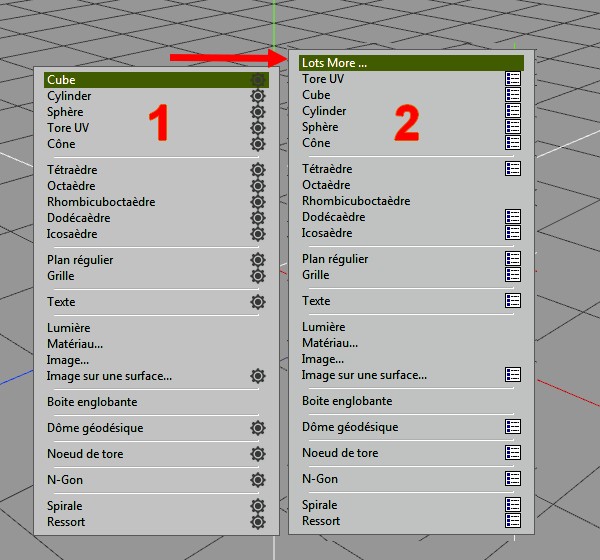Click the gear icon next to Ressort
600x560 pixels.
[x=258, y=522]
